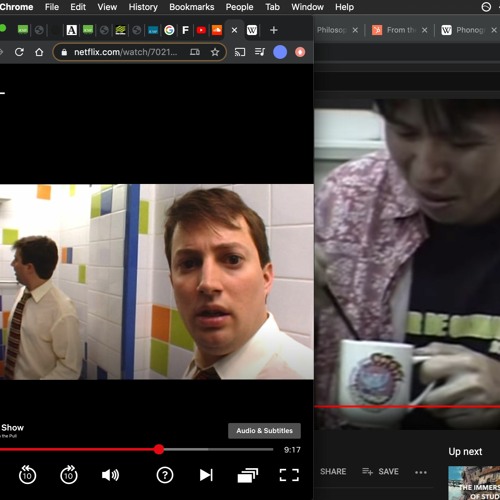
Task: Open the File menu
Action: tap(52, 7)
